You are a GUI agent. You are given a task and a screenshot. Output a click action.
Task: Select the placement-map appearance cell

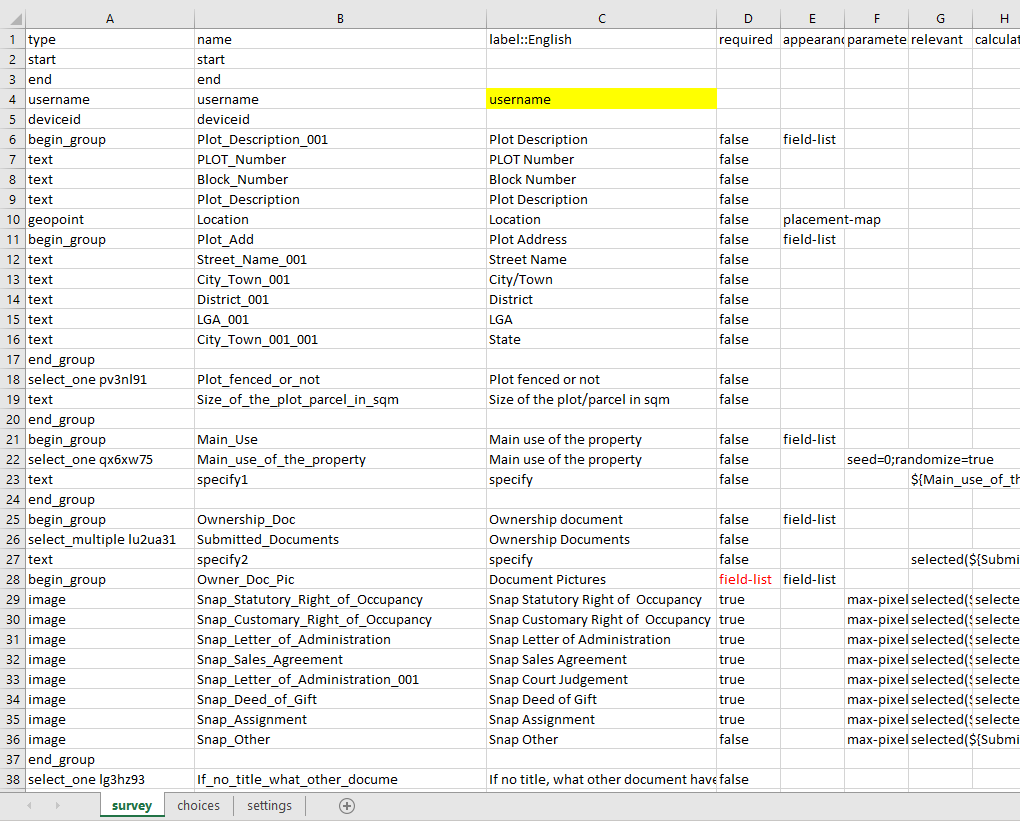click(x=831, y=219)
